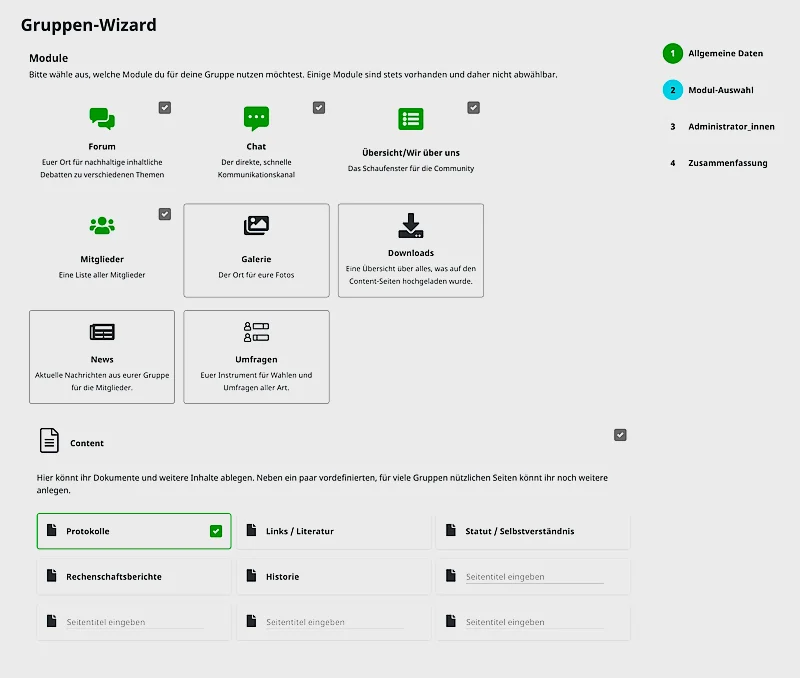Screen dimensions: 800x678
Task: Uncheck the Forum module checkbox
Action: (164, 107)
